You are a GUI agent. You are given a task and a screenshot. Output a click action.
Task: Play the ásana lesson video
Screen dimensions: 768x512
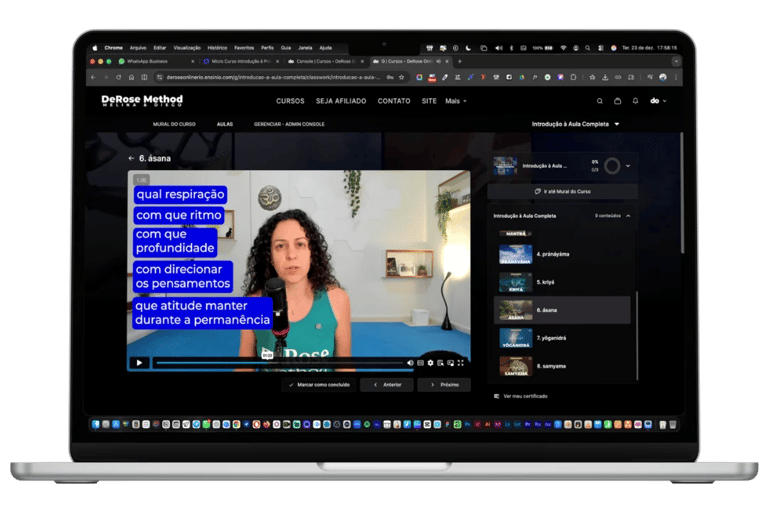[139, 363]
